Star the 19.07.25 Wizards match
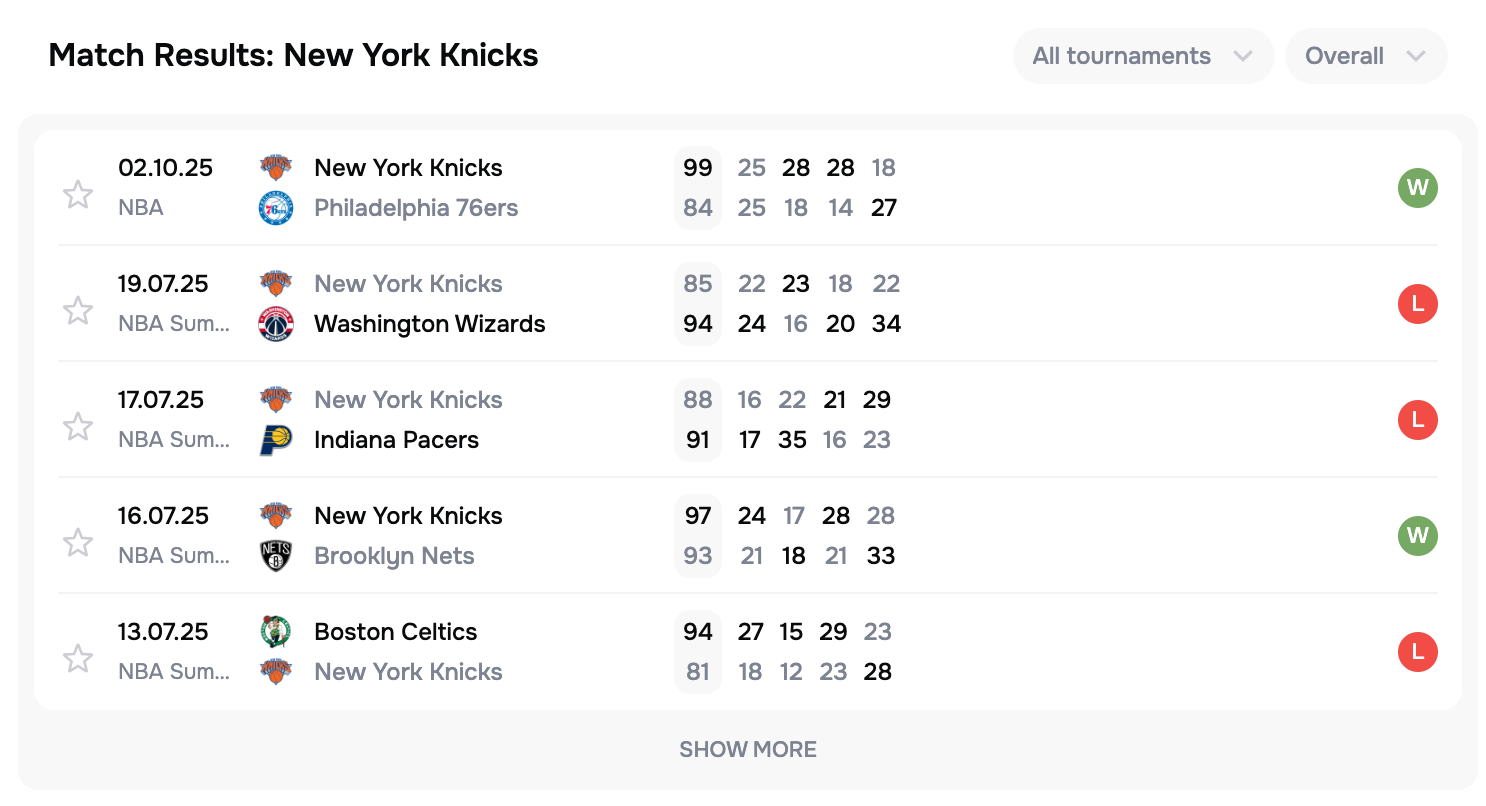Screen dimensions: 1486x806 click(78, 310)
